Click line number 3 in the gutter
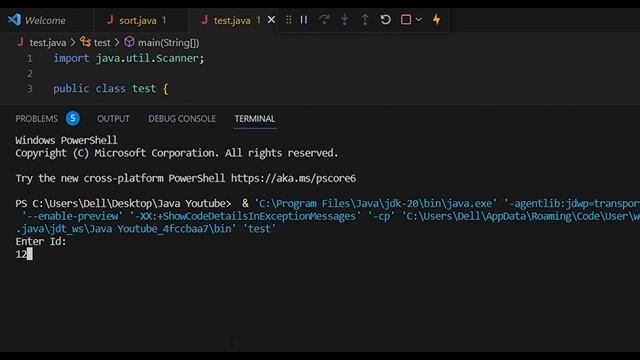Image resolution: width=640 pixels, height=360 pixels. (x=29, y=89)
